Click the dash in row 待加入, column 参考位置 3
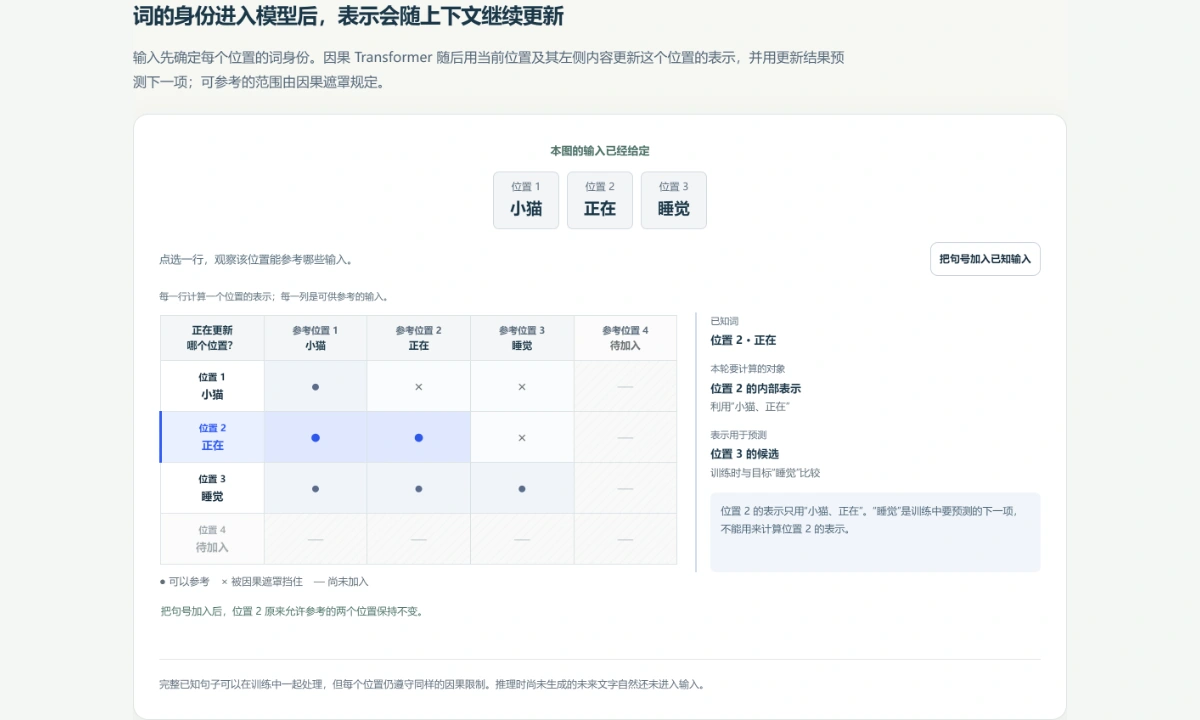1200x720 pixels. pos(522,539)
